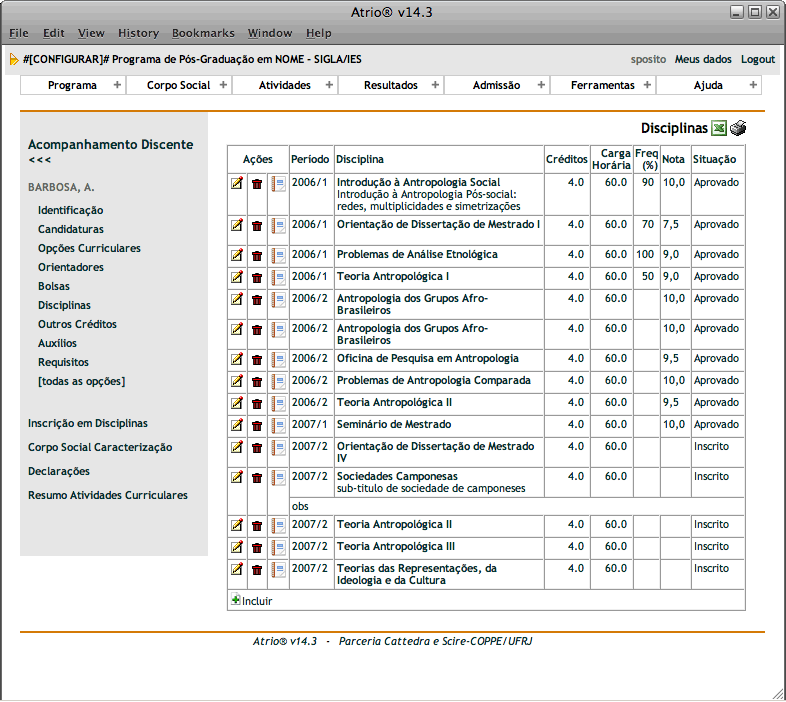786x702 pixels.
Task: View details of Teoria Antropológica I row
Action: click(278, 277)
